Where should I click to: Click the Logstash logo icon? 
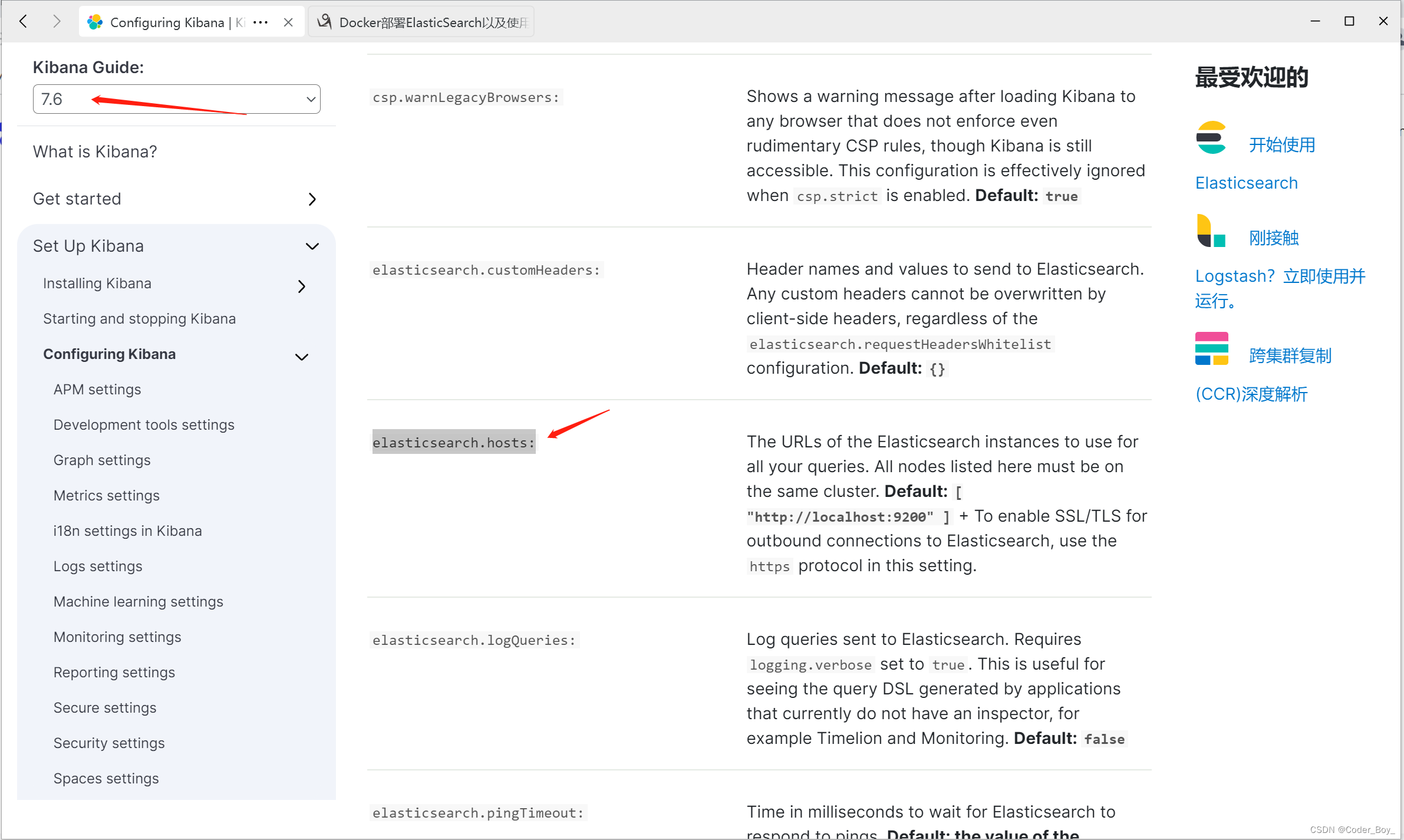pos(1211,231)
